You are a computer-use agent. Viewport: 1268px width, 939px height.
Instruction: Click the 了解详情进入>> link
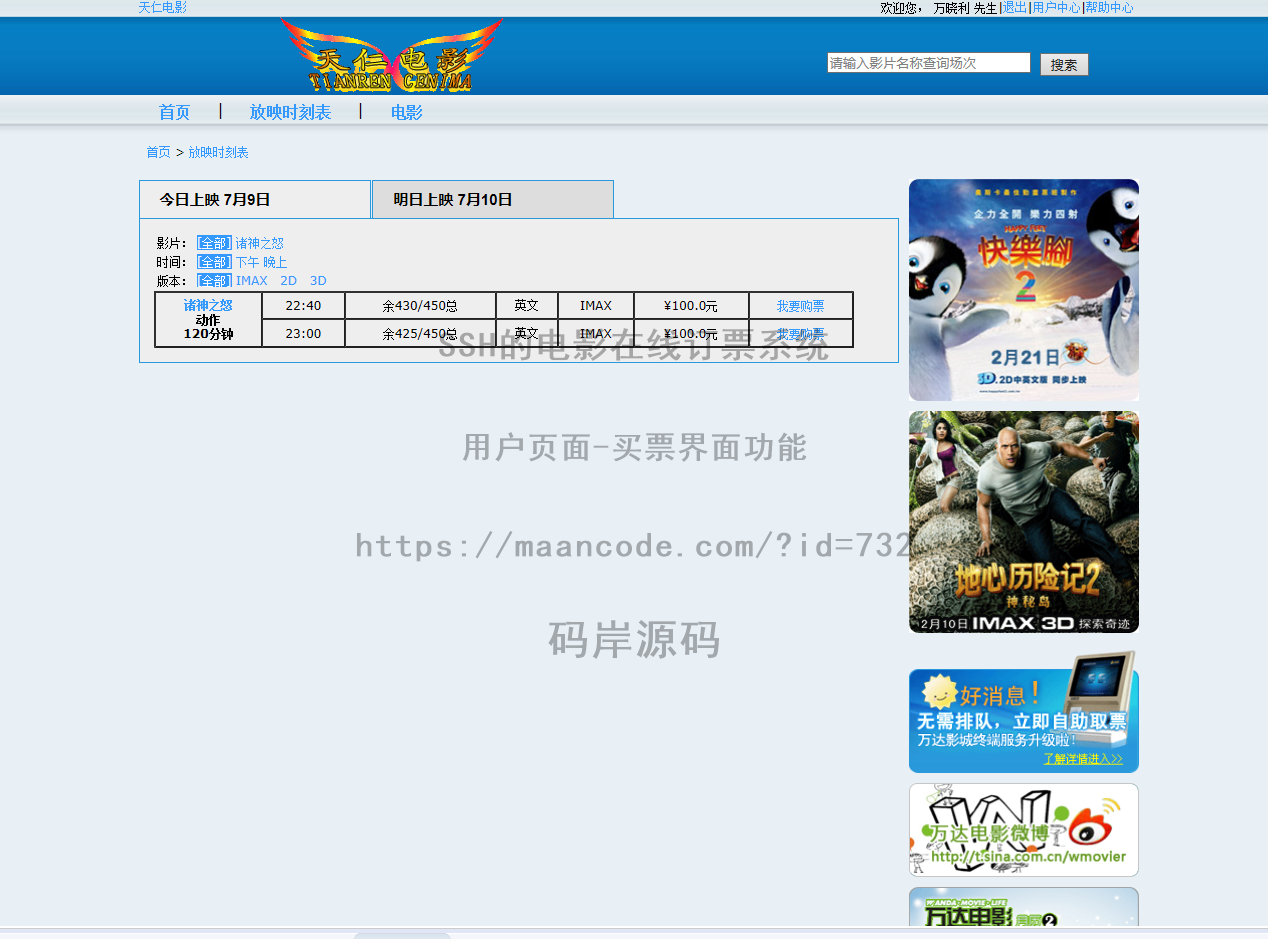1083,759
